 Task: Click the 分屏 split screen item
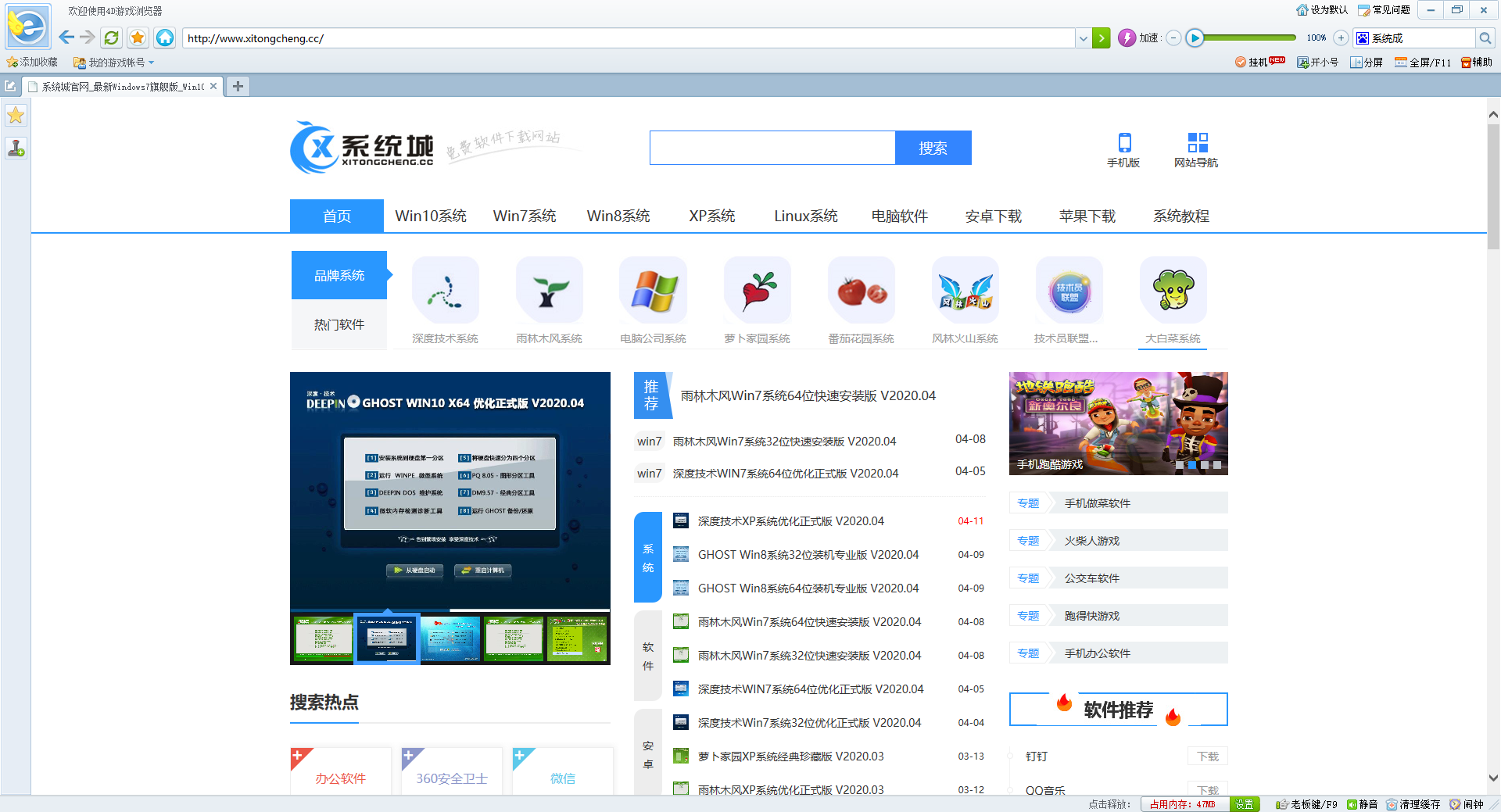(x=1367, y=62)
